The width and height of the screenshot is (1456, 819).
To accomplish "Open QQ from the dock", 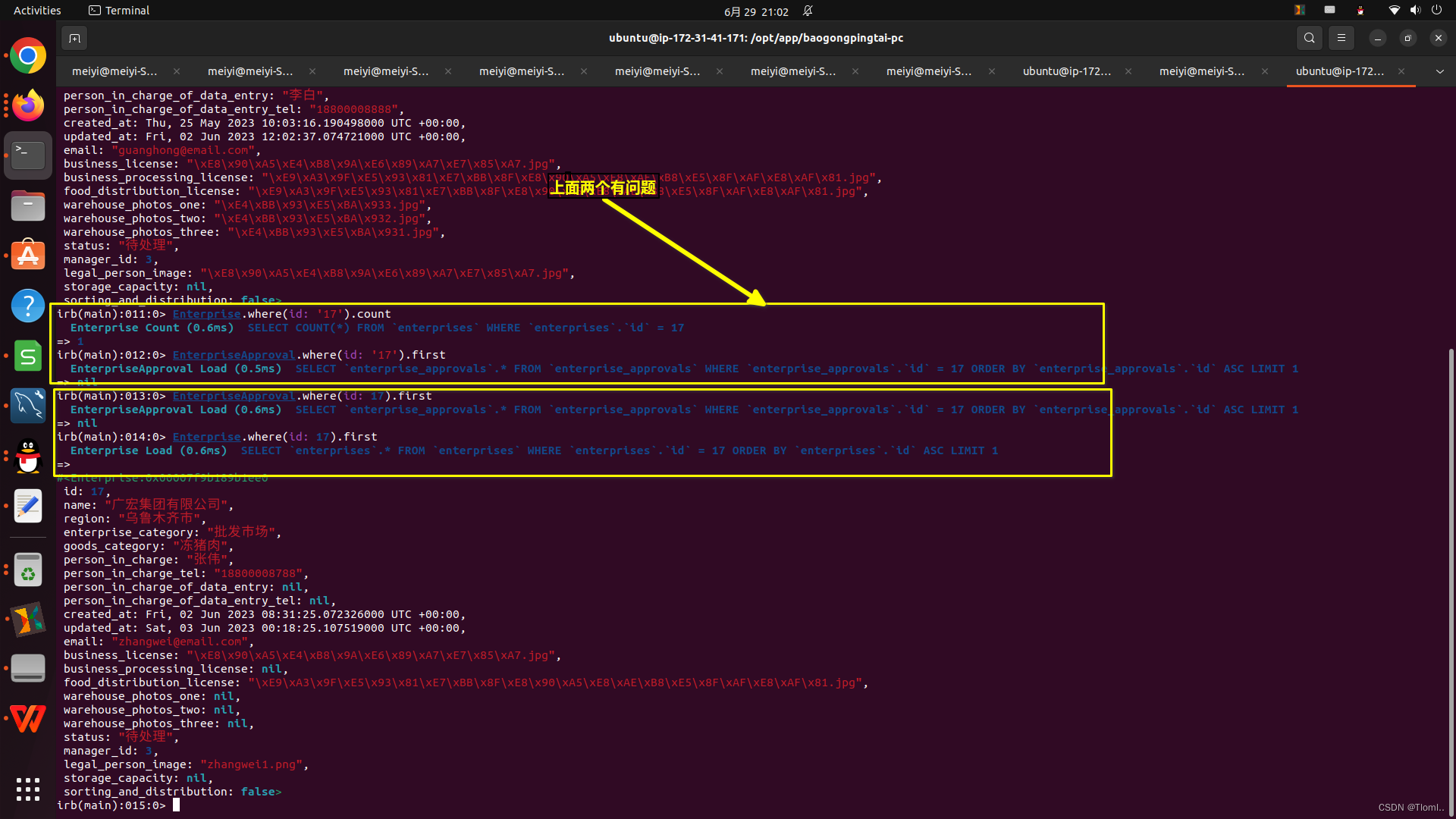I will [x=28, y=457].
